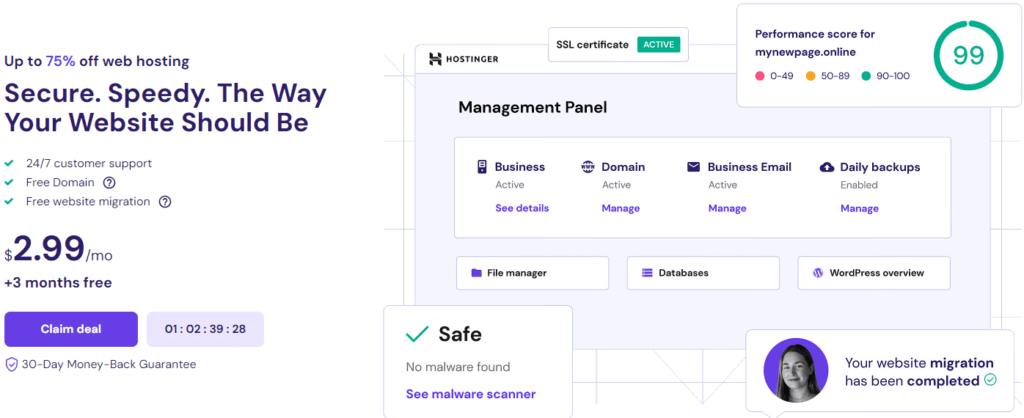
Task: Open the Databases button
Action: click(703, 273)
